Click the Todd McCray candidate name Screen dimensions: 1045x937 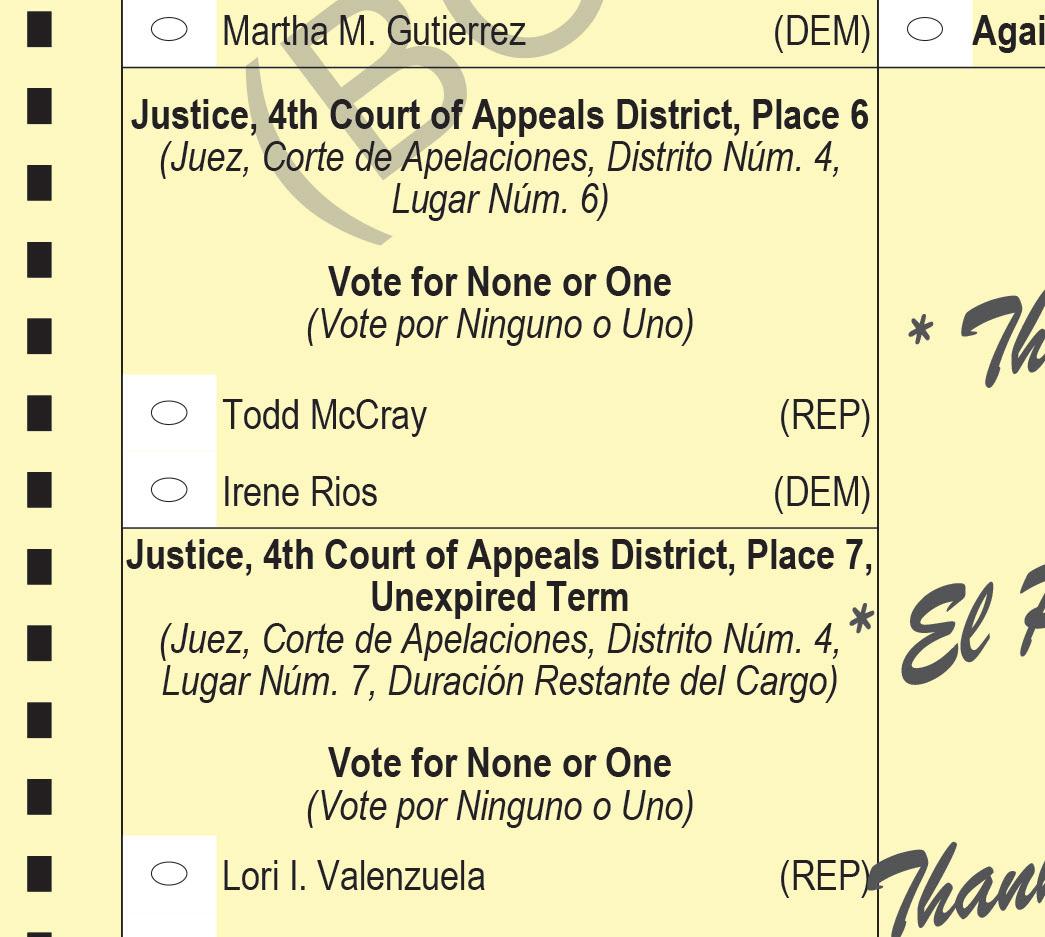(325, 415)
